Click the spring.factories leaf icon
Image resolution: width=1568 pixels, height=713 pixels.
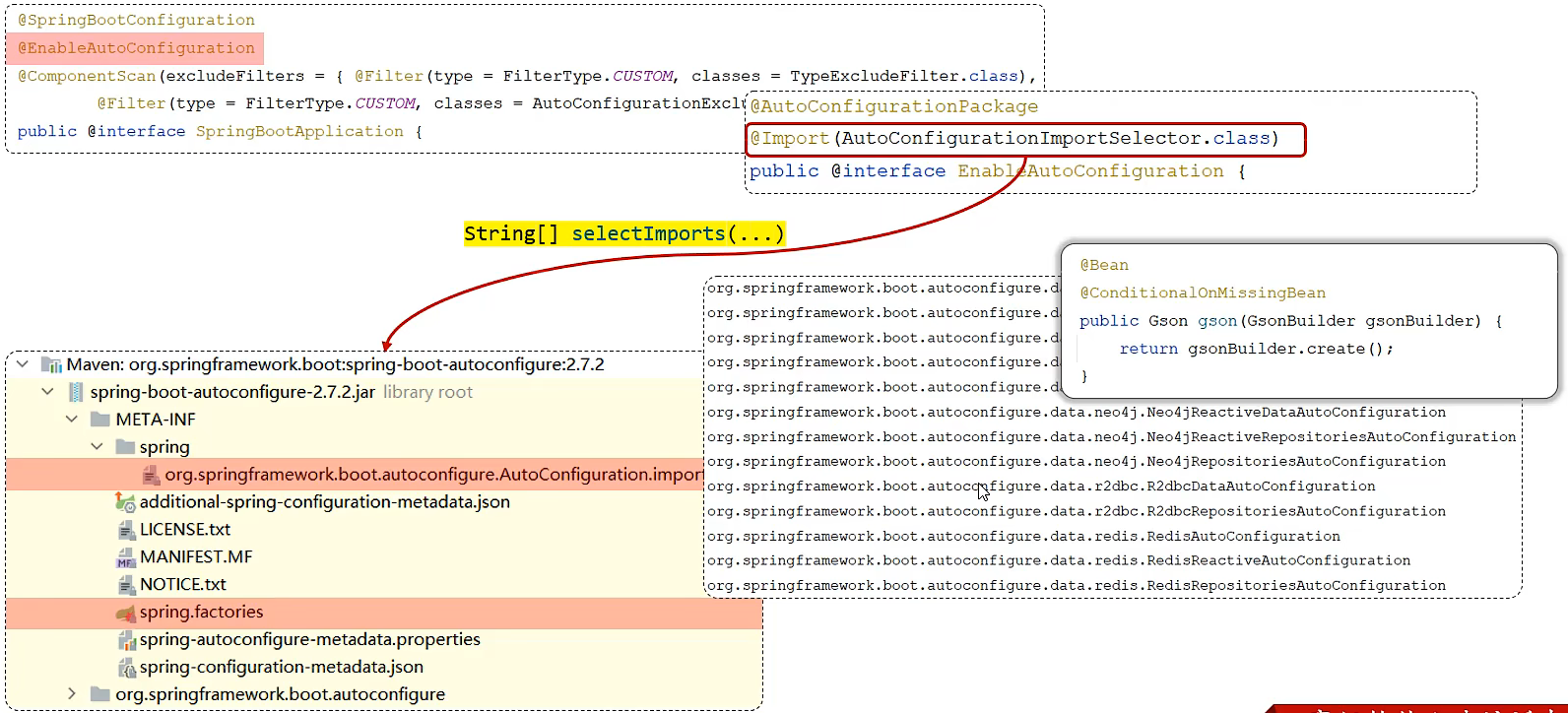click(126, 613)
